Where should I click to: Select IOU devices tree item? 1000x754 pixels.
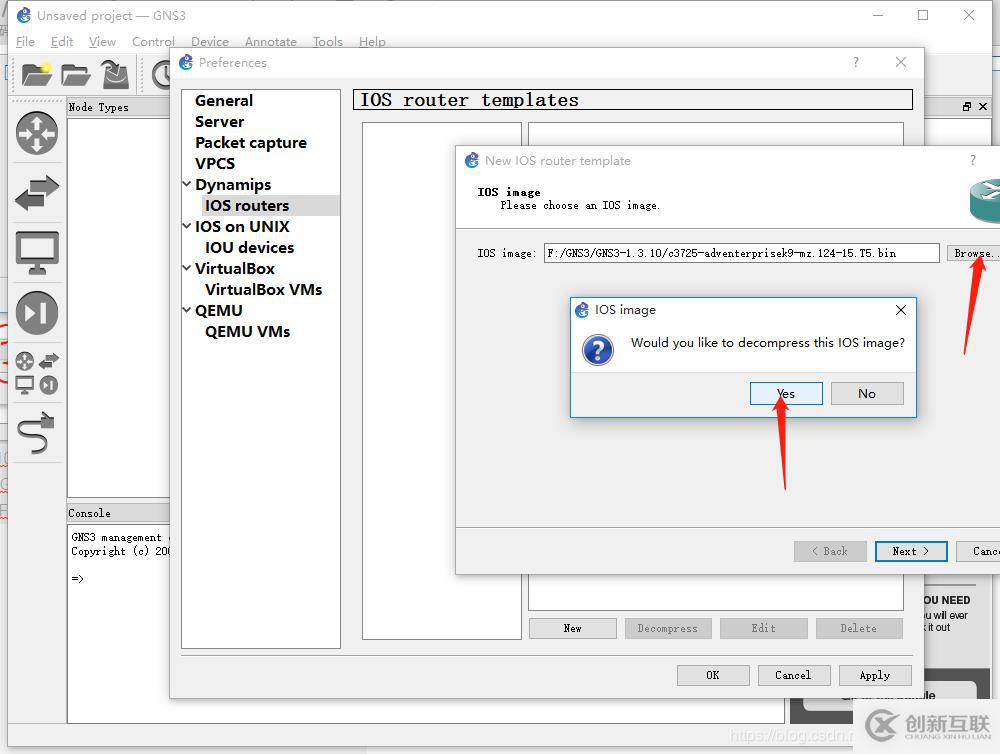249,248
